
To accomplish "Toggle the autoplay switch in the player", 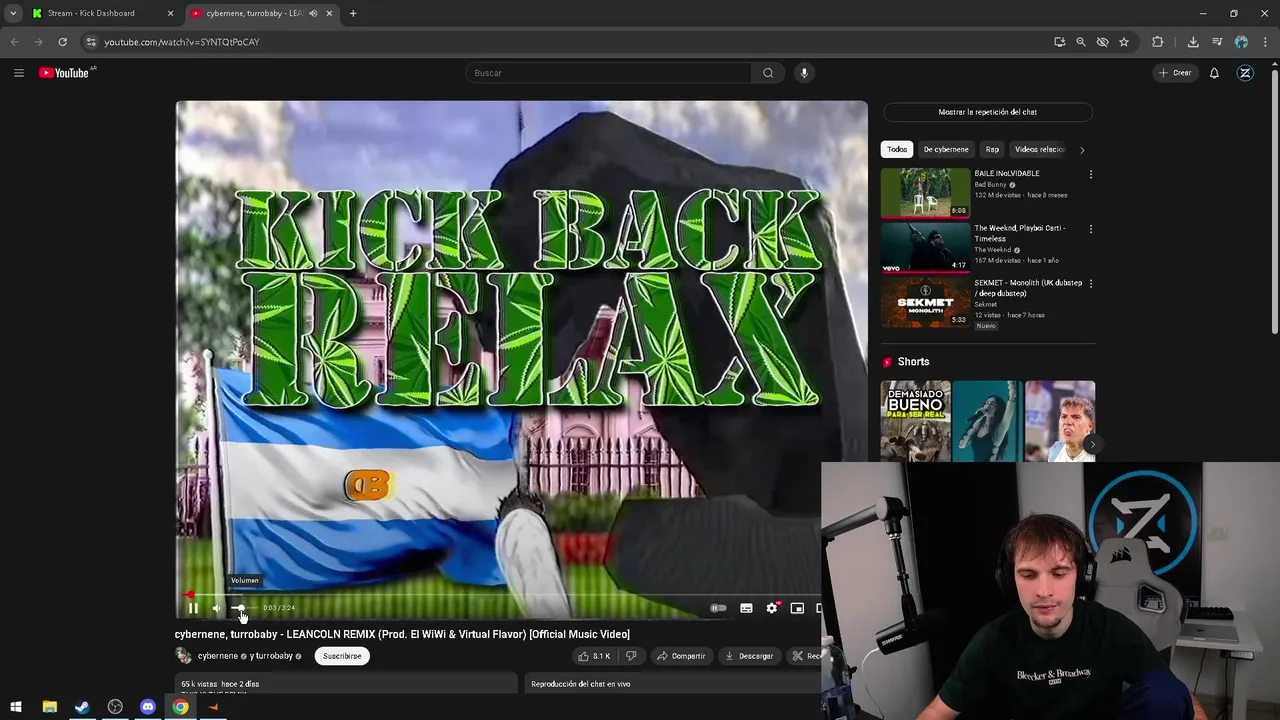I will tap(718, 608).
